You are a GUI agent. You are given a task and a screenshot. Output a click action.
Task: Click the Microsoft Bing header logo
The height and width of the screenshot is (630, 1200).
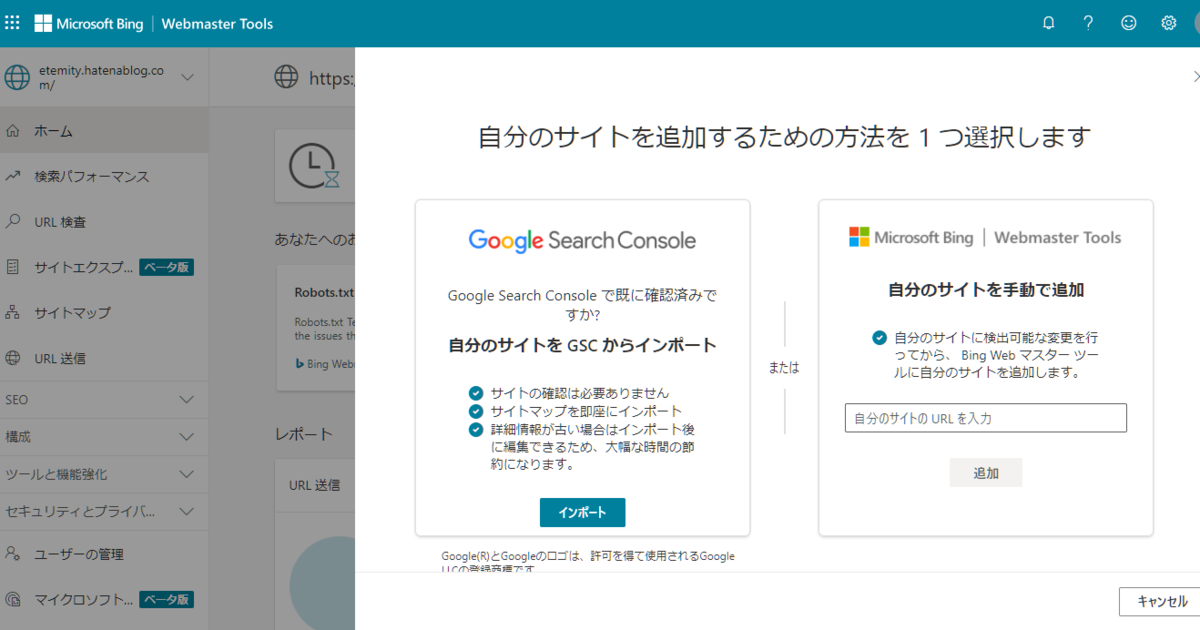coord(89,23)
